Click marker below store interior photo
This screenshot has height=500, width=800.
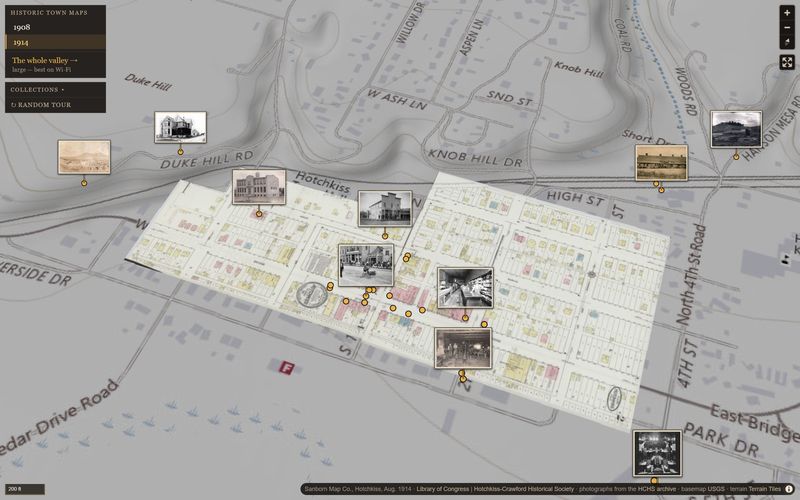[465, 318]
